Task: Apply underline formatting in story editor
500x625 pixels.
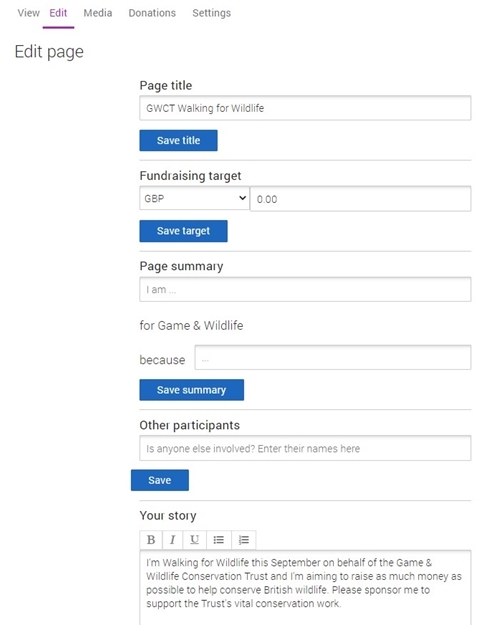Action: 194,540
